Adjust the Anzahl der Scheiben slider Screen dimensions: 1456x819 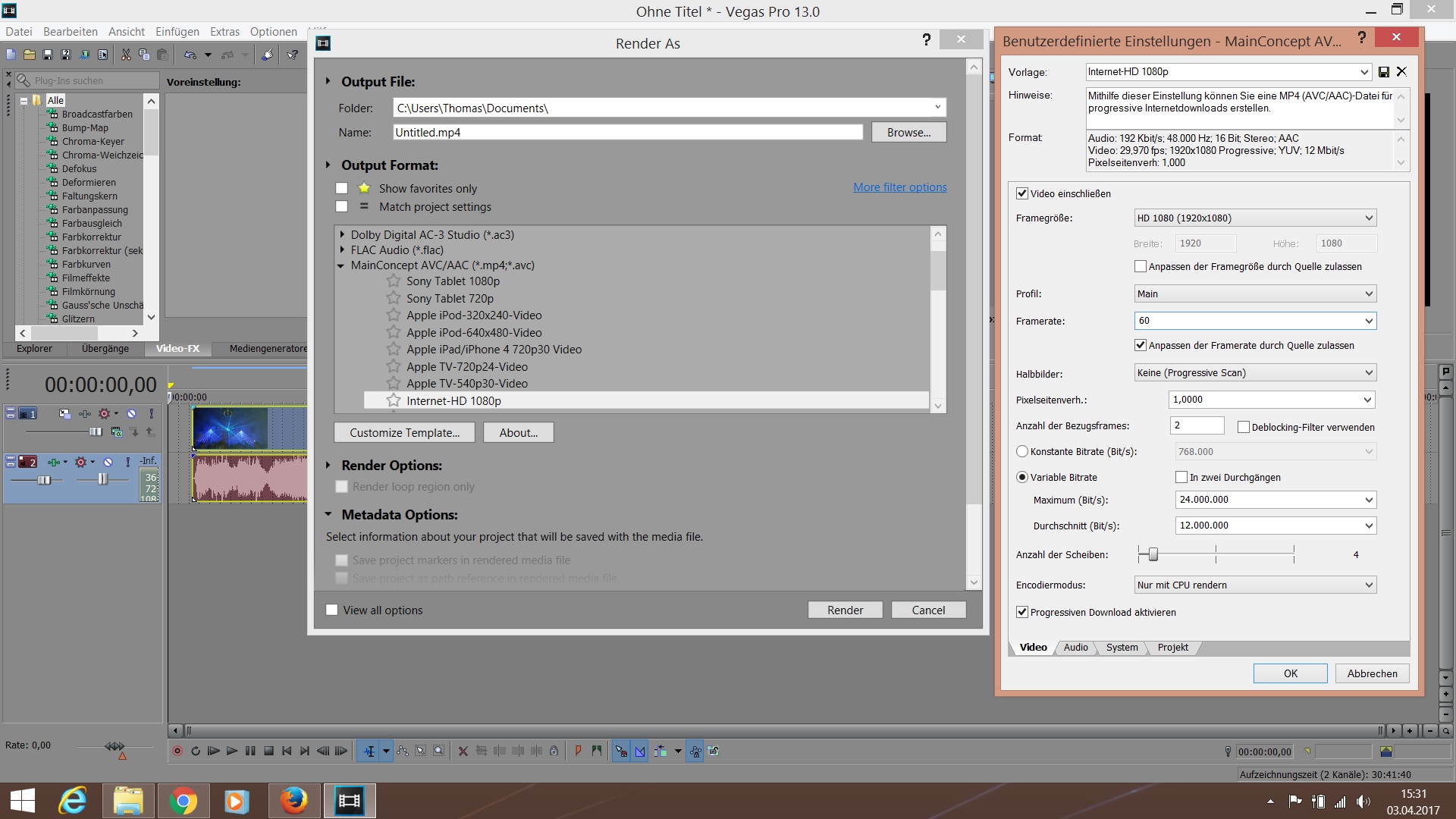[x=1153, y=554]
